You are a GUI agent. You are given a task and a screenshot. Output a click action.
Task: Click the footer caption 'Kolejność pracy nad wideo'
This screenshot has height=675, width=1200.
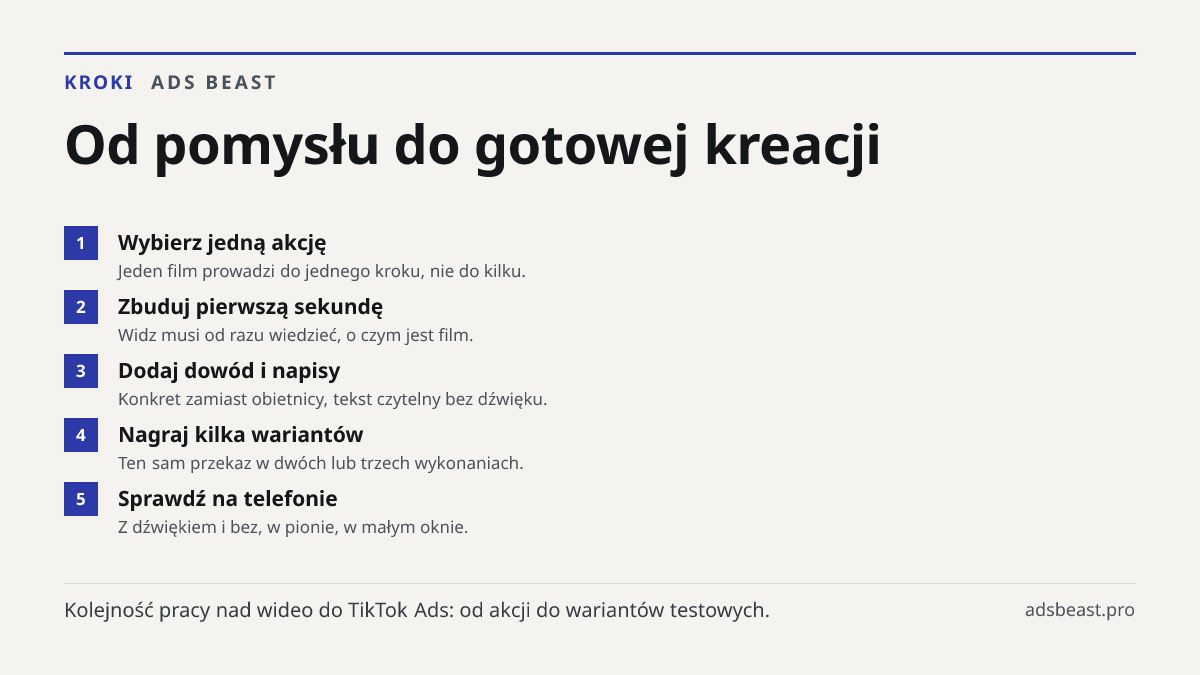click(x=417, y=610)
